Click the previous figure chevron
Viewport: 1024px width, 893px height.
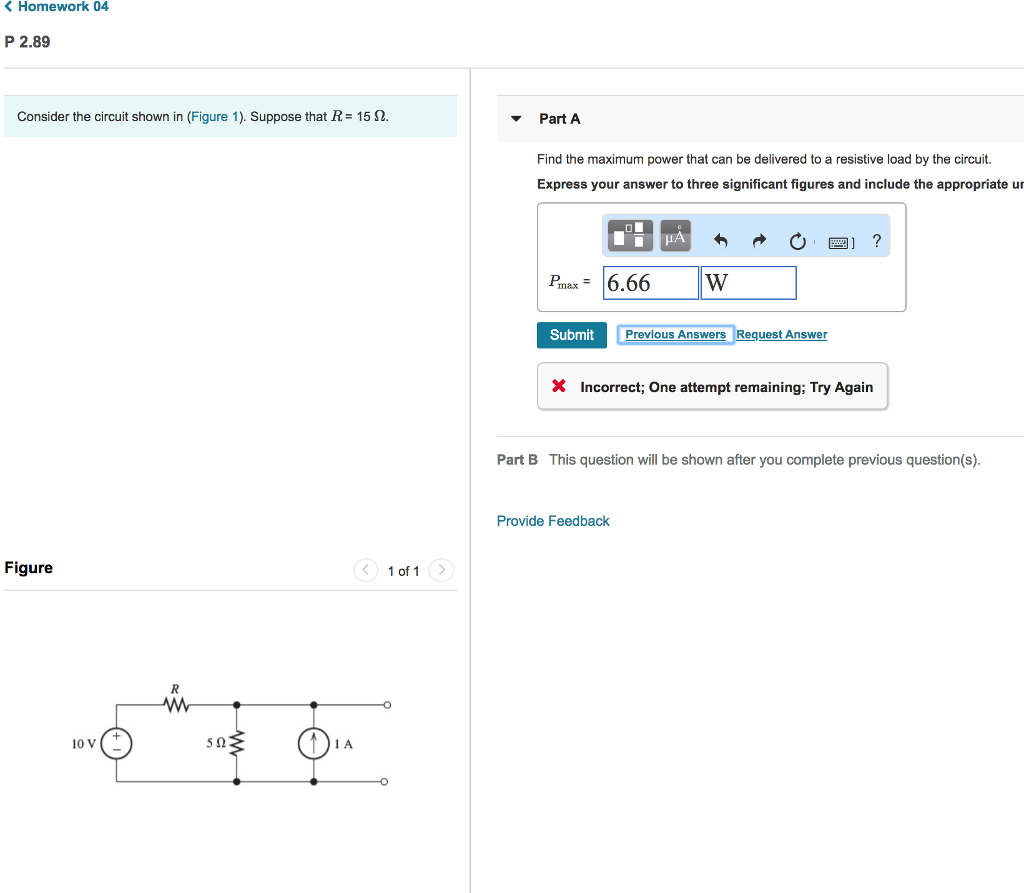(365, 570)
